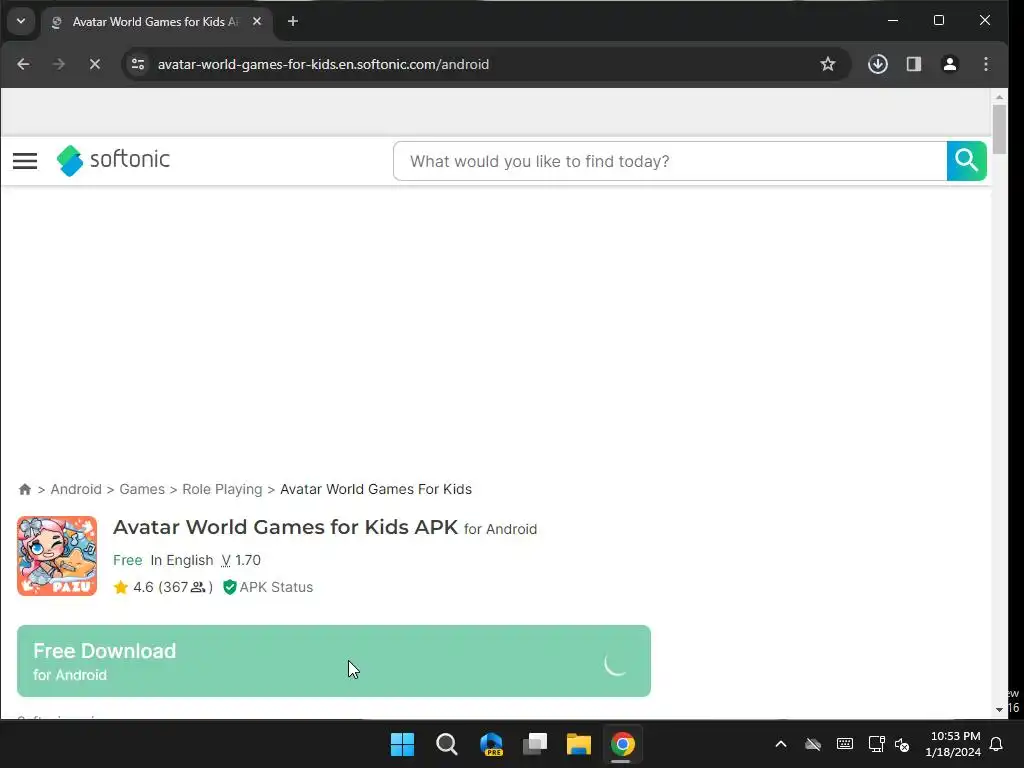Open File Explorer from taskbar
This screenshot has height=768, width=1024.
point(579,744)
